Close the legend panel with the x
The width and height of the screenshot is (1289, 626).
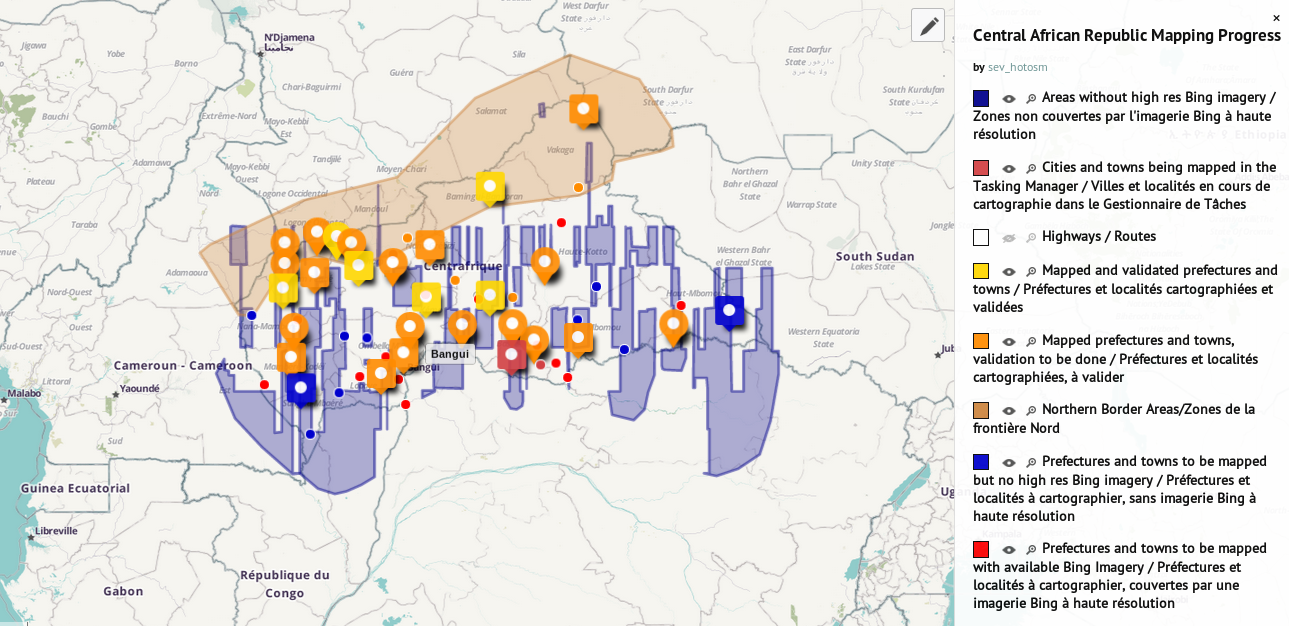tap(1276, 18)
